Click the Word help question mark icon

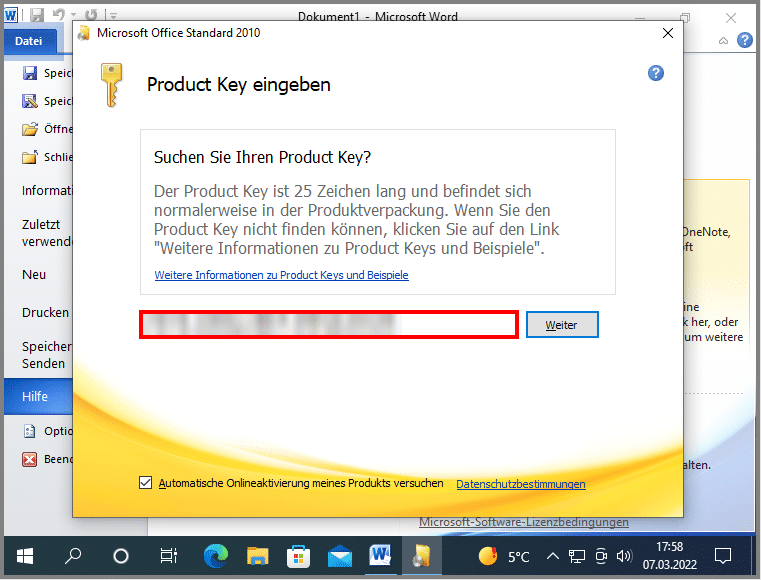[744, 41]
